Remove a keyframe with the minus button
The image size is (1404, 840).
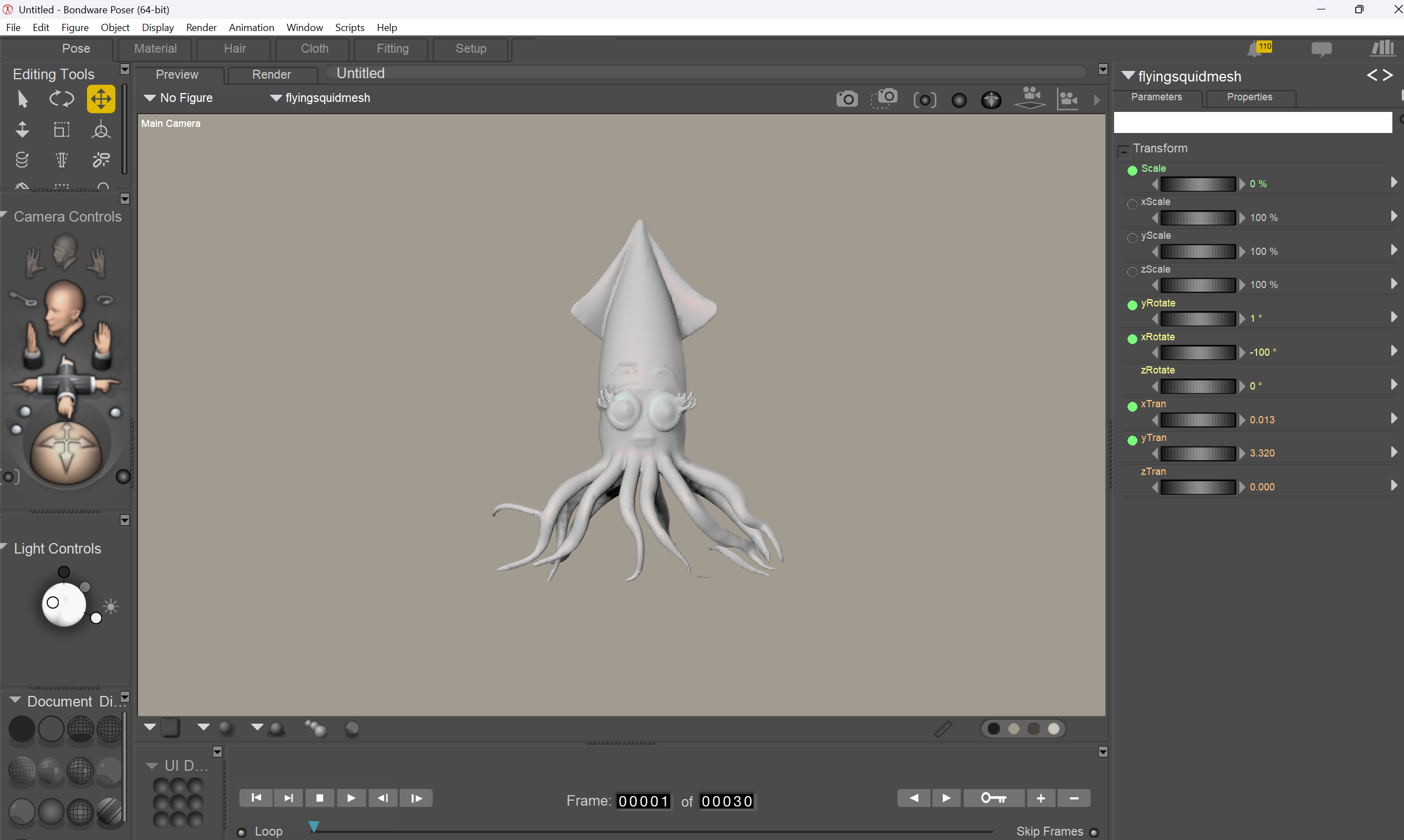(1074, 798)
